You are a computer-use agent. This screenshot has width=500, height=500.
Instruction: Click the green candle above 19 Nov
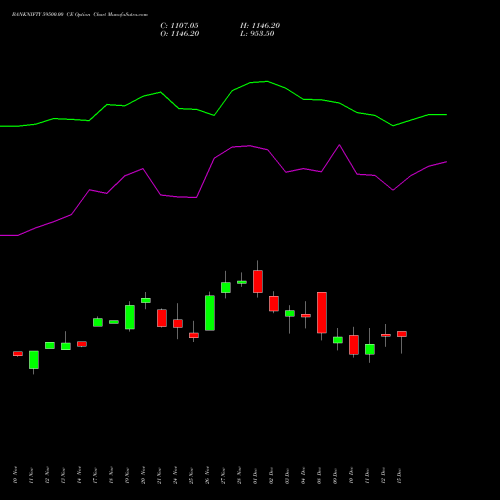(x=130, y=317)
